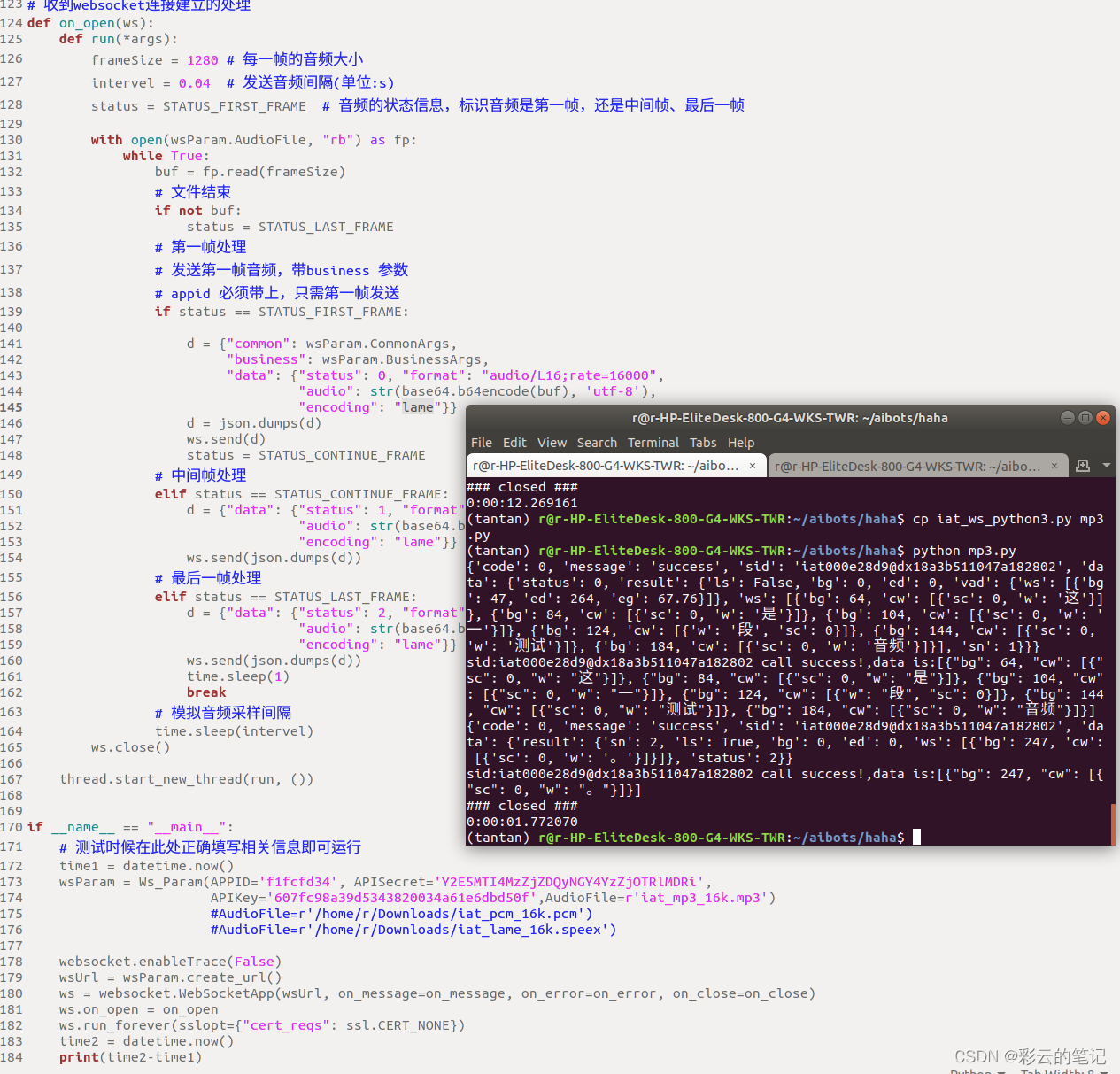This screenshot has width=1120, height=1074.
Task: Open a new terminal tab with the plus icon
Action: pyautogui.click(x=1083, y=466)
